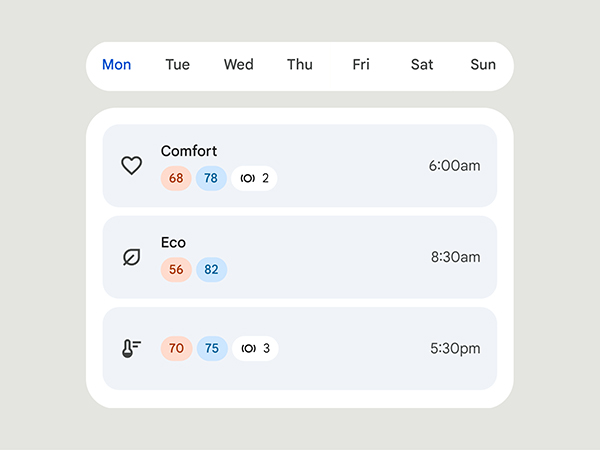Select the Mon day tab
Screen dimensions: 600x450
(116, 65)
